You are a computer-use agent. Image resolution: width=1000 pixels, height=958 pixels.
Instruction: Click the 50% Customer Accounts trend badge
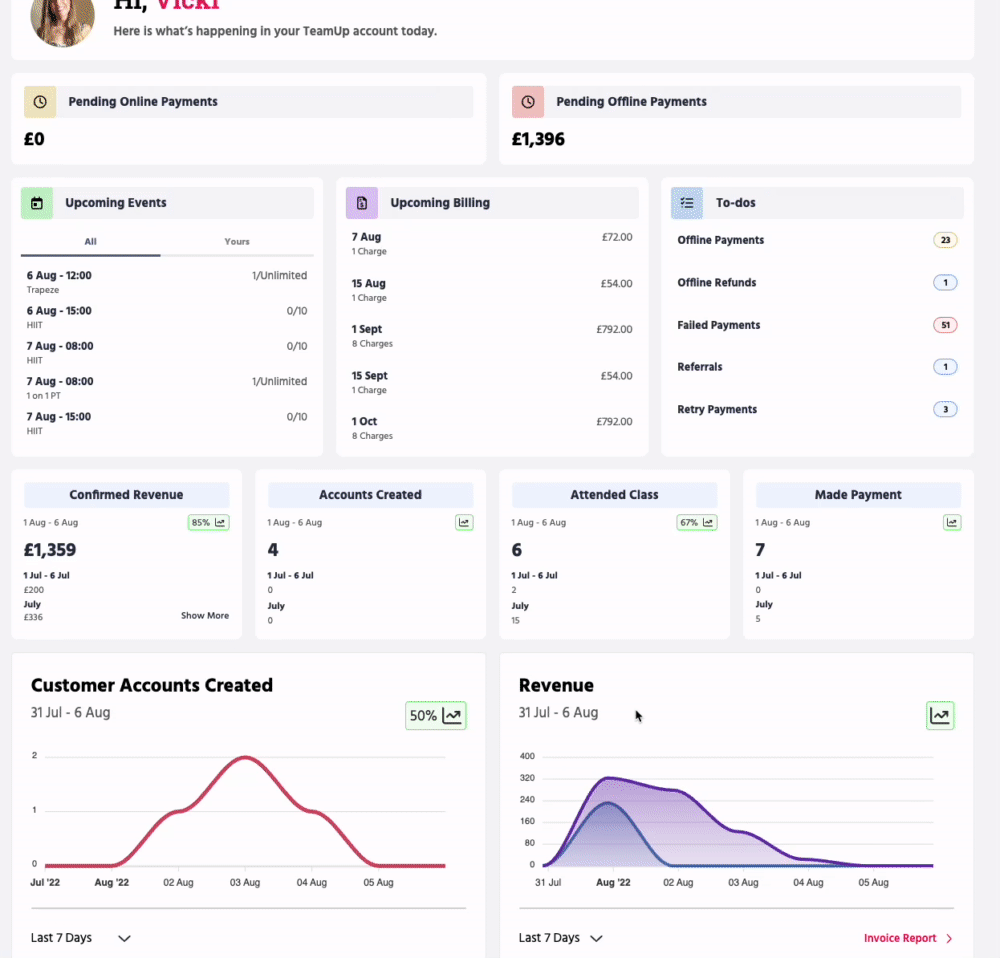point(436,716)
